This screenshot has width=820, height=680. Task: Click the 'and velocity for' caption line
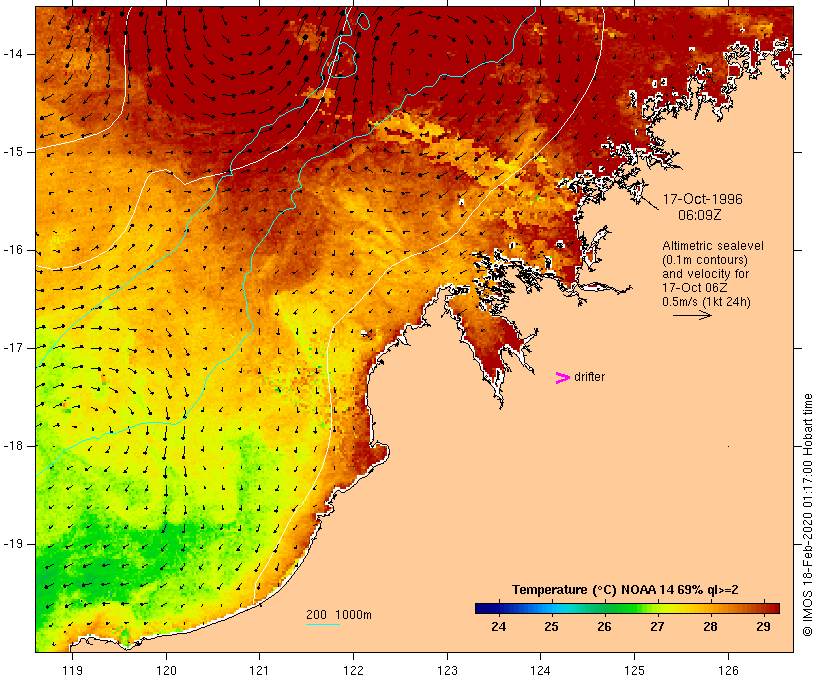705,274
